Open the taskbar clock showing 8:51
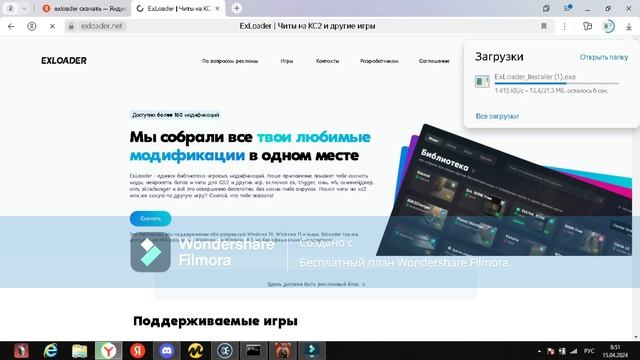 pos(615,351)
